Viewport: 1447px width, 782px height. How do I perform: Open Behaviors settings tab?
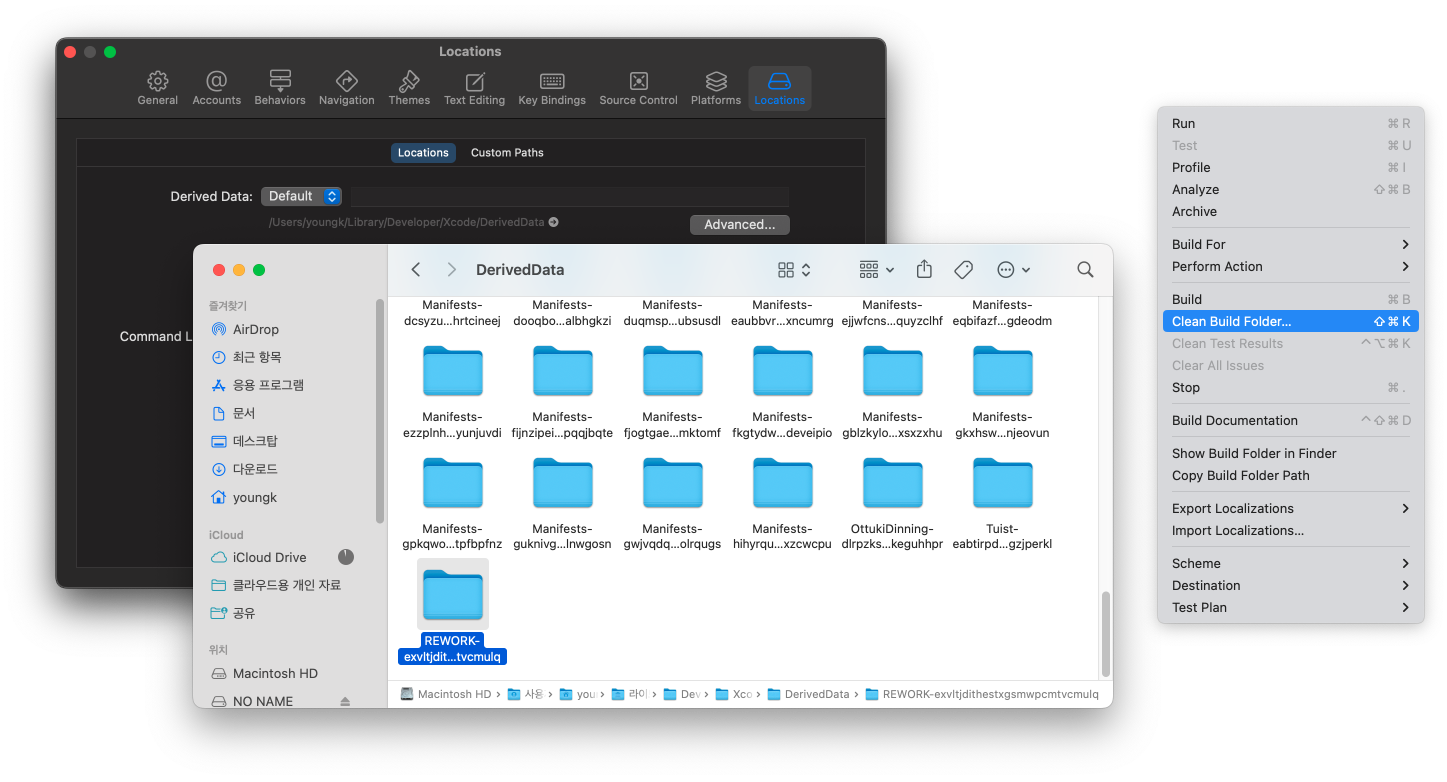(280, 88)
